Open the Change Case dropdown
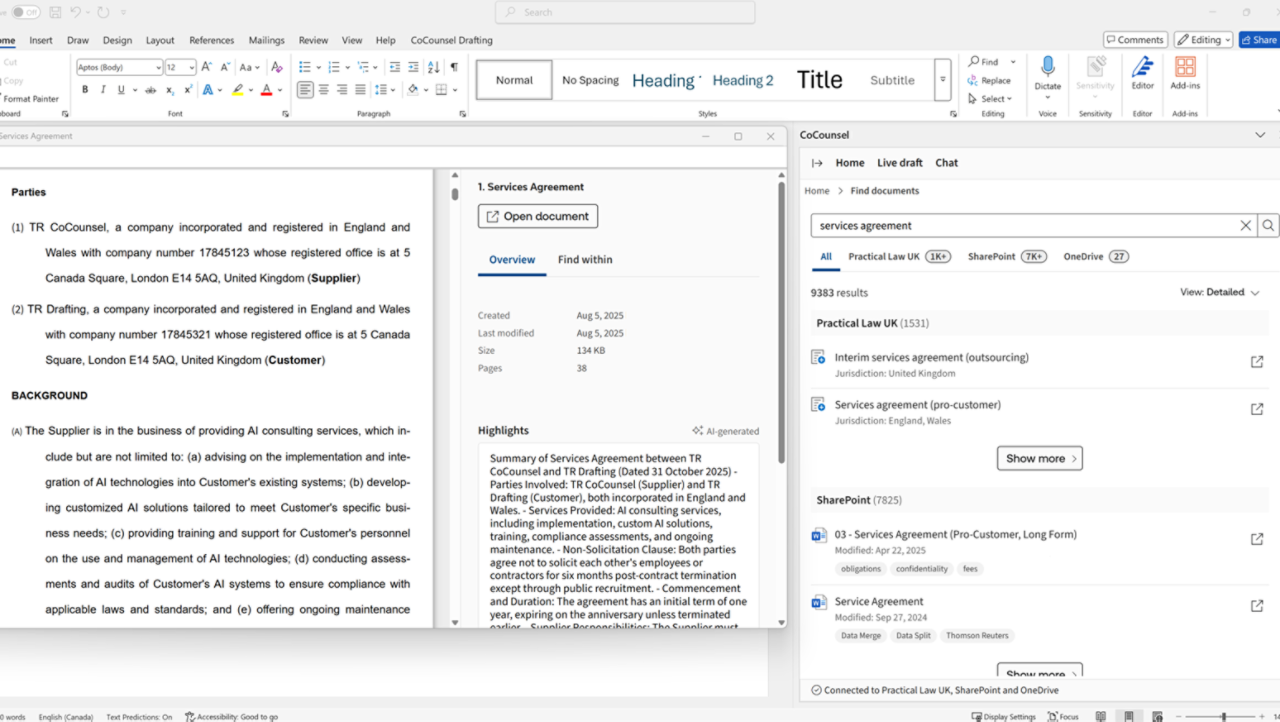Image resolution: width=1280 pixels, height=722 pixels. (x=250, y=67)
